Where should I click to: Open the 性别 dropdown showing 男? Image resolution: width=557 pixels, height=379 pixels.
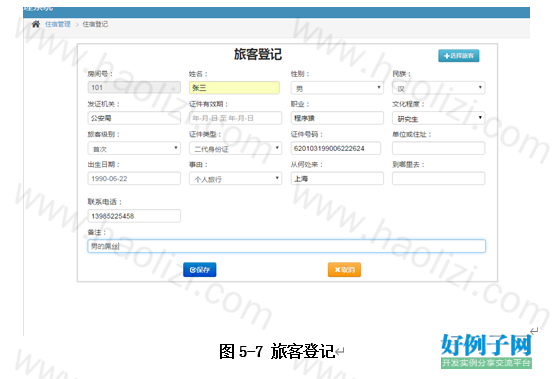[x=337, y=88]
